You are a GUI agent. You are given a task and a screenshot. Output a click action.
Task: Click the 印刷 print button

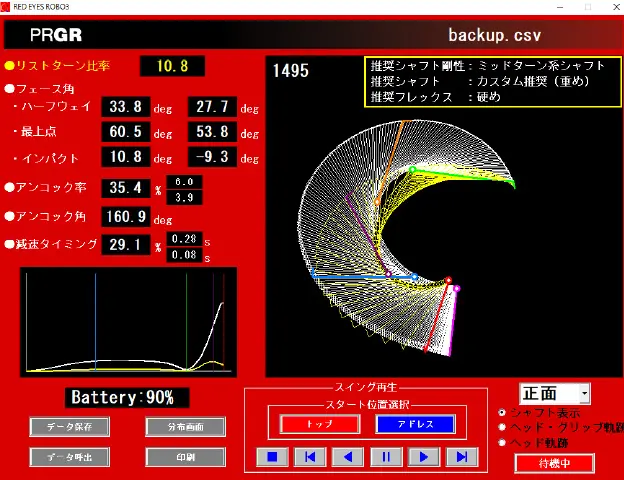click(x=185, y=457)
